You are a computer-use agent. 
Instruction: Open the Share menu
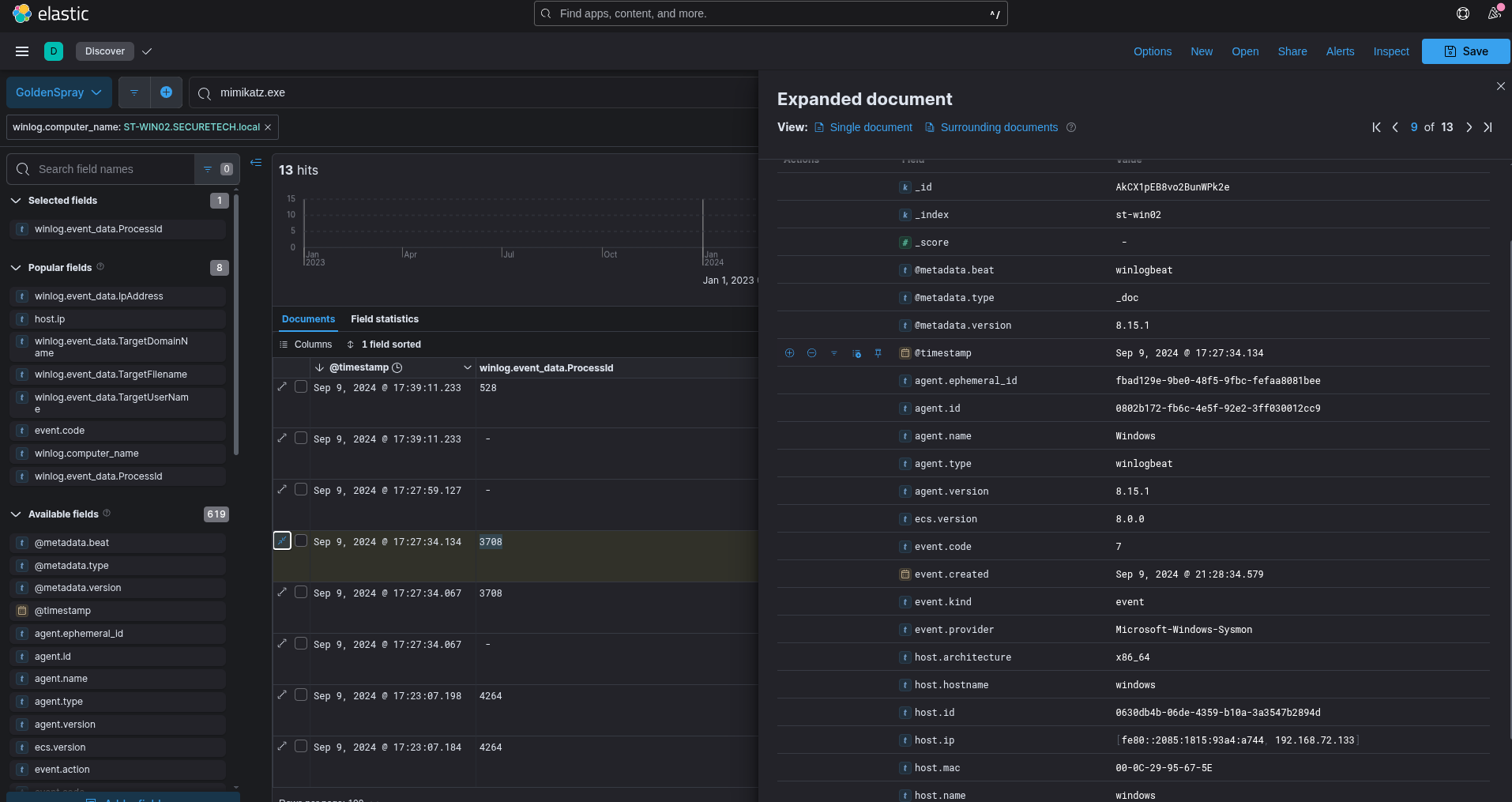click(1292, 51)
